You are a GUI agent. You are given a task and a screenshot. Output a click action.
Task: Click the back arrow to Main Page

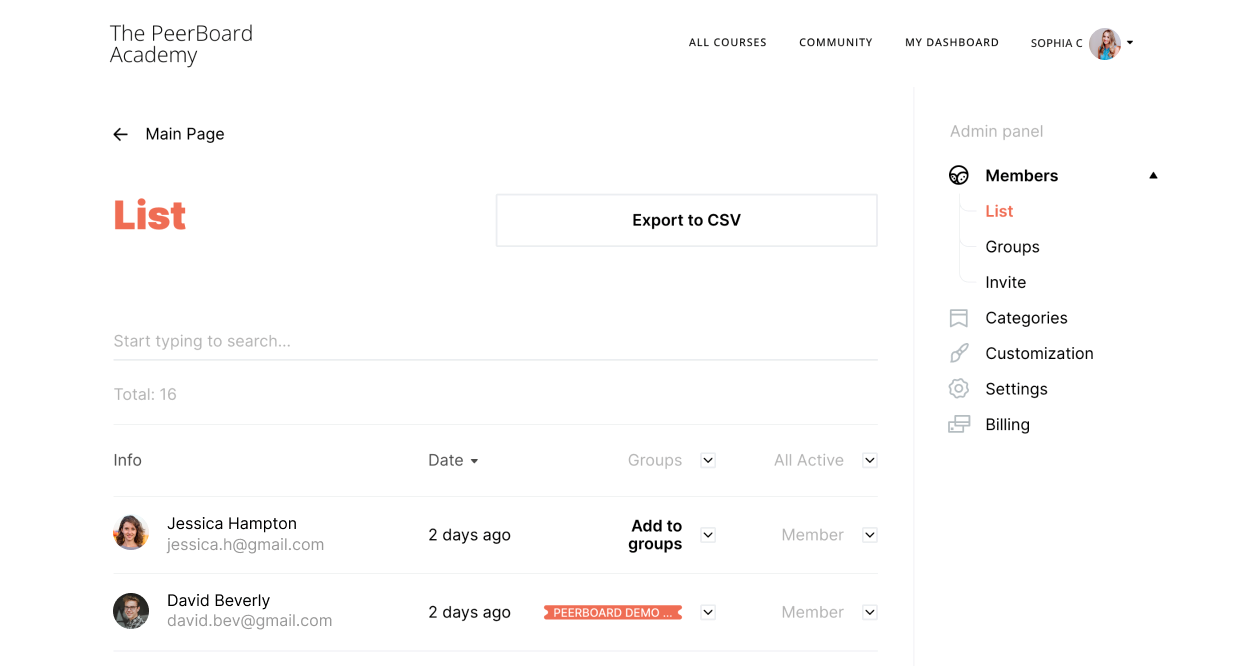coord(121,134)
